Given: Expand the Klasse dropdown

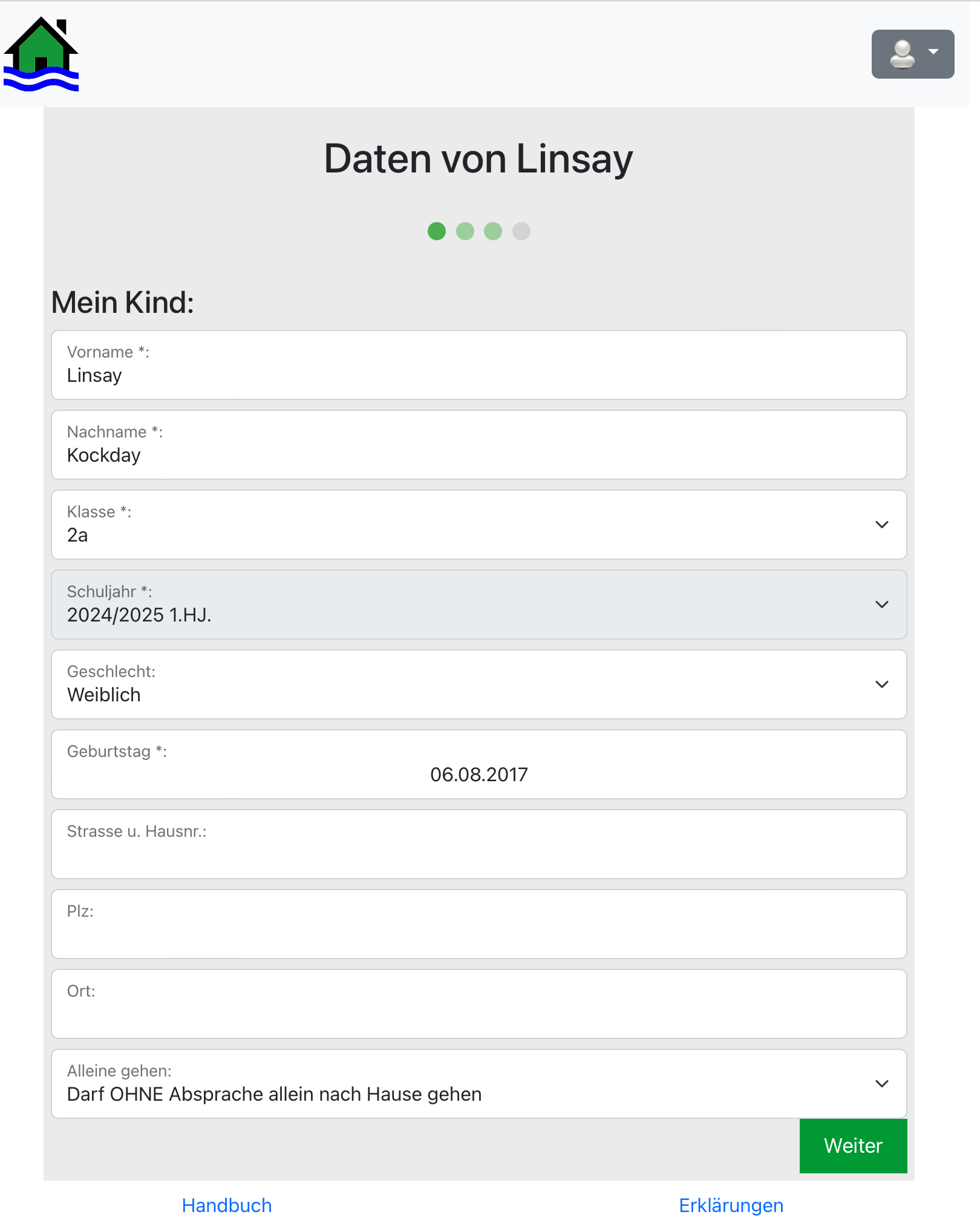Looking at the screenshot, I should (x=882, y=524).
